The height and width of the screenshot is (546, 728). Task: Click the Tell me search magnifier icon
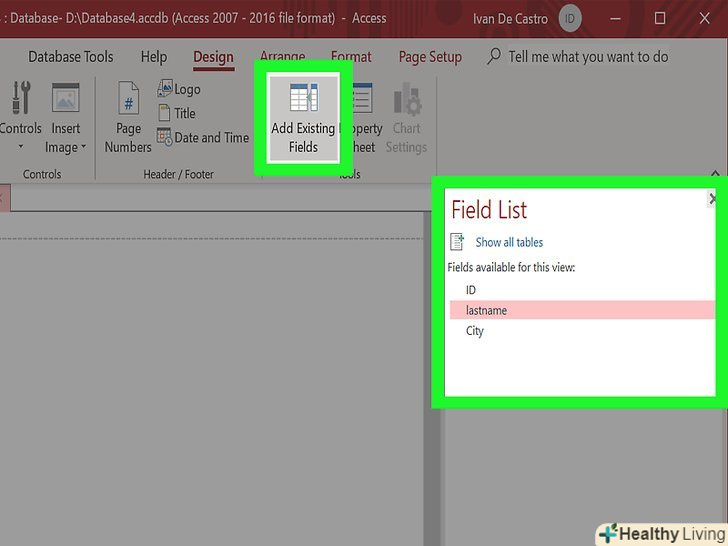click(494, 57)
